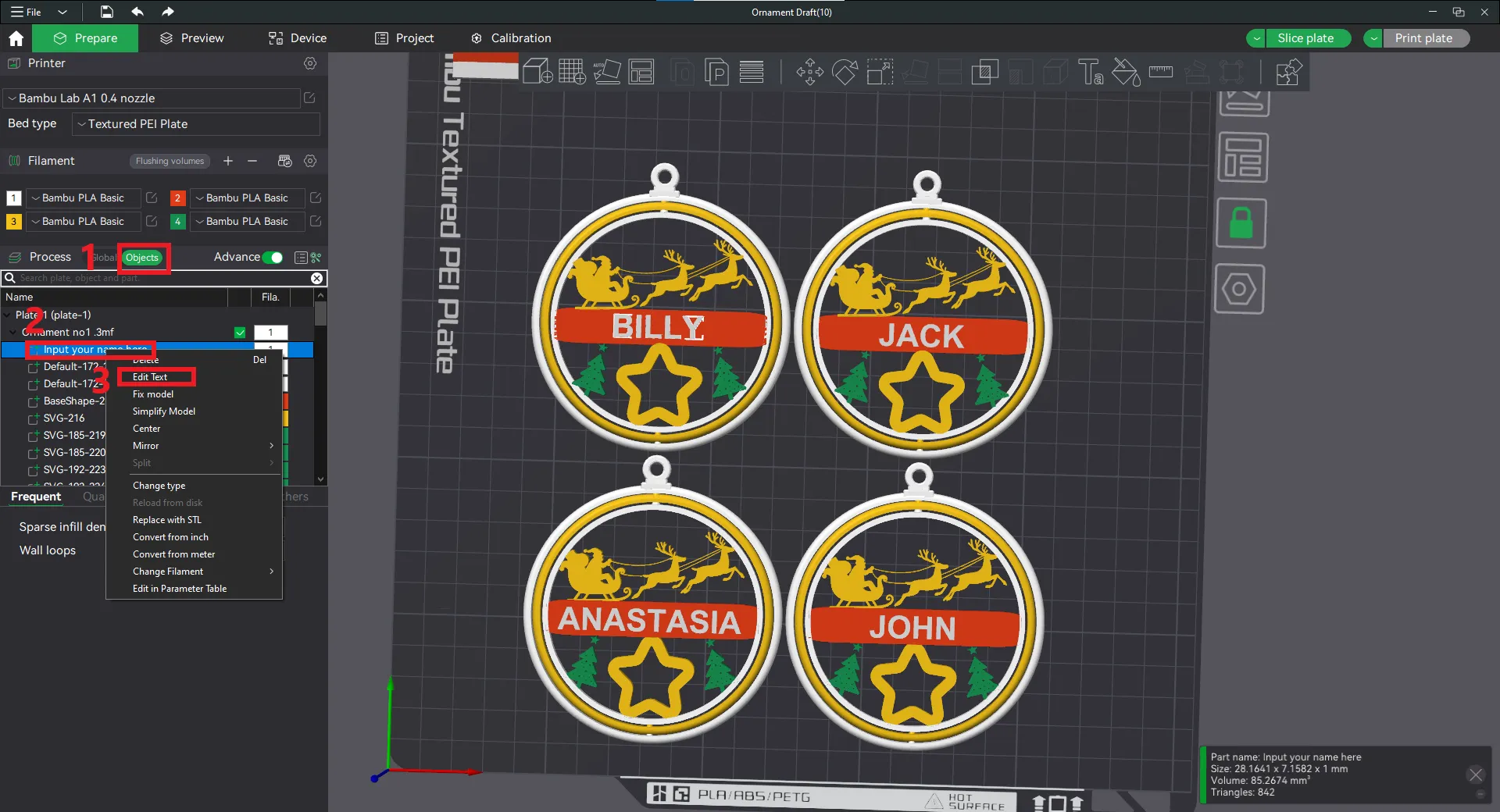Open filament 1 material dropdown
1500x812 pixels.
tap(83, 198)
